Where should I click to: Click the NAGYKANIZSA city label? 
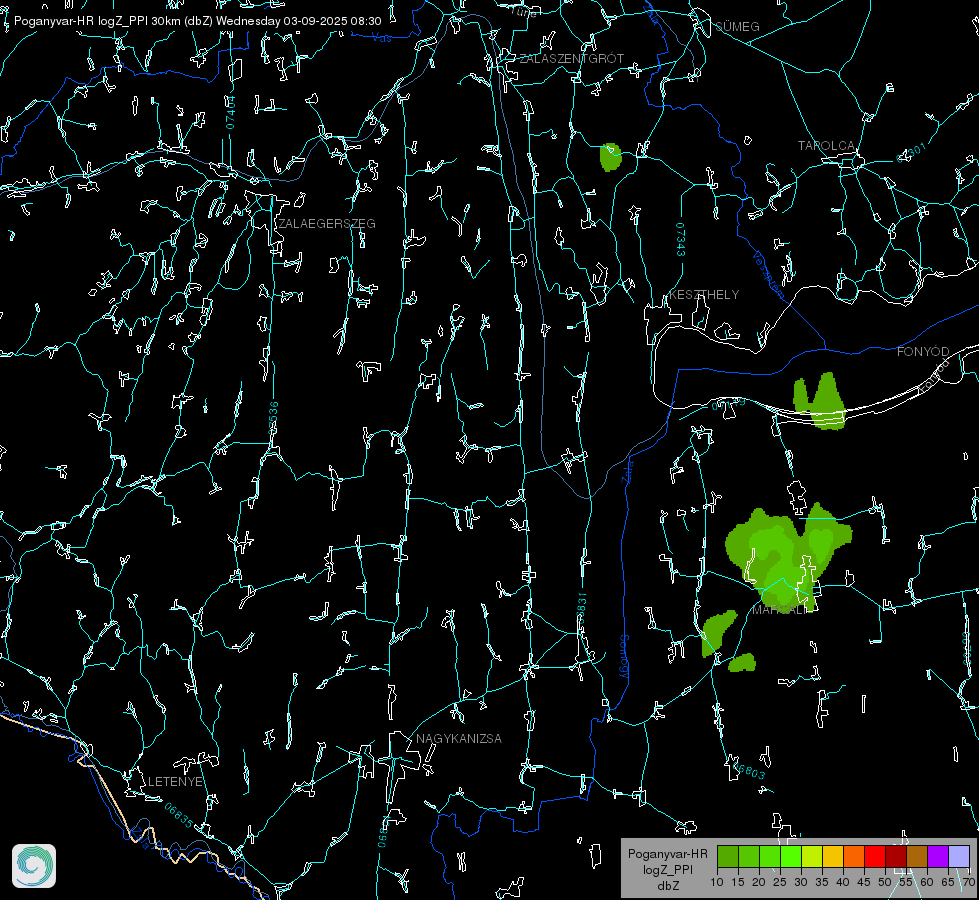pyautogui.click(x=459, y=738)
